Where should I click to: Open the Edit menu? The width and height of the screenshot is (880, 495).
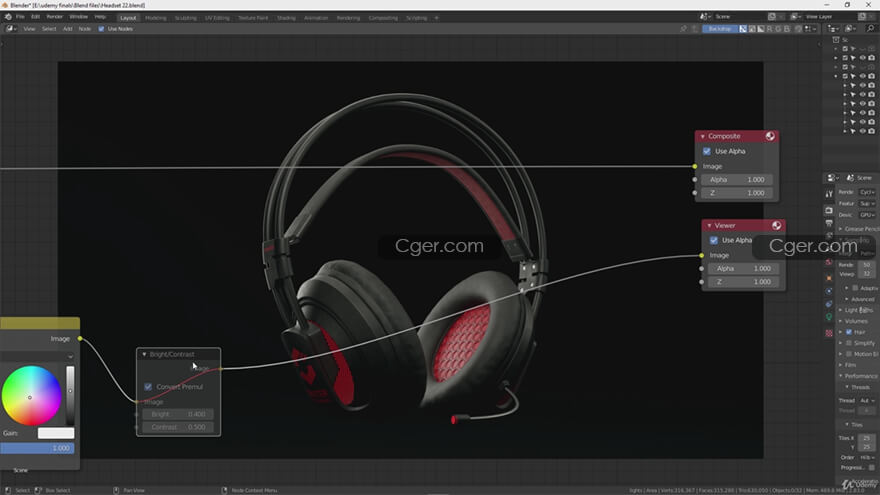click(x=35, y=17)
